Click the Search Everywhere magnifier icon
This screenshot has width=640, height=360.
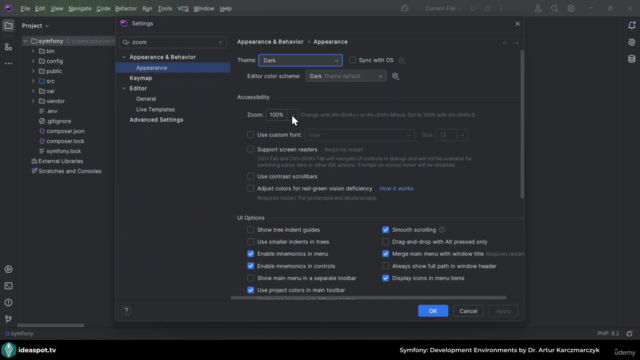(x=554, y=9)
